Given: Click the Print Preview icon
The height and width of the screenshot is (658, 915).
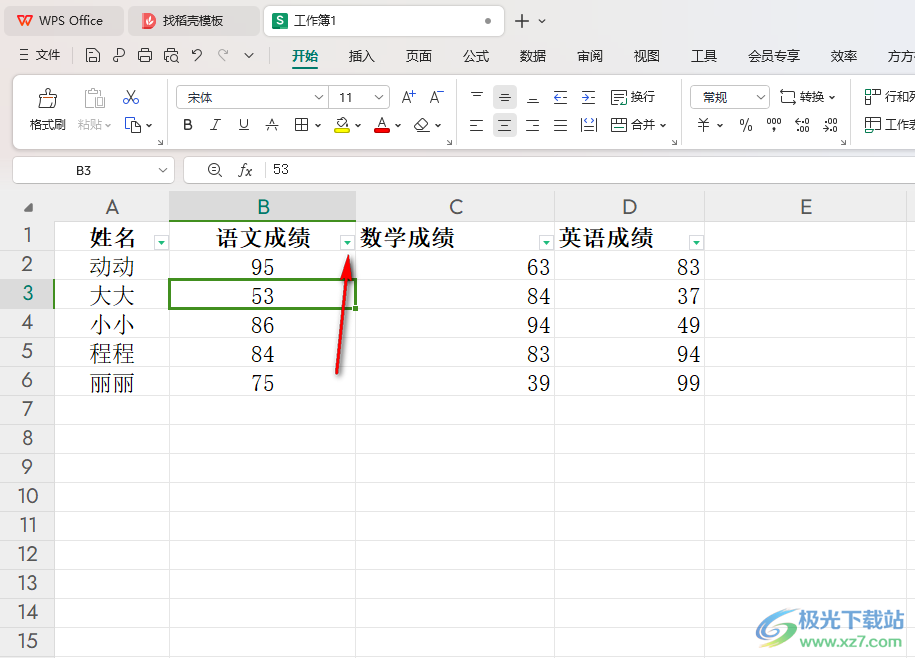Looking at the screenshot, I should tap(171, 55).
